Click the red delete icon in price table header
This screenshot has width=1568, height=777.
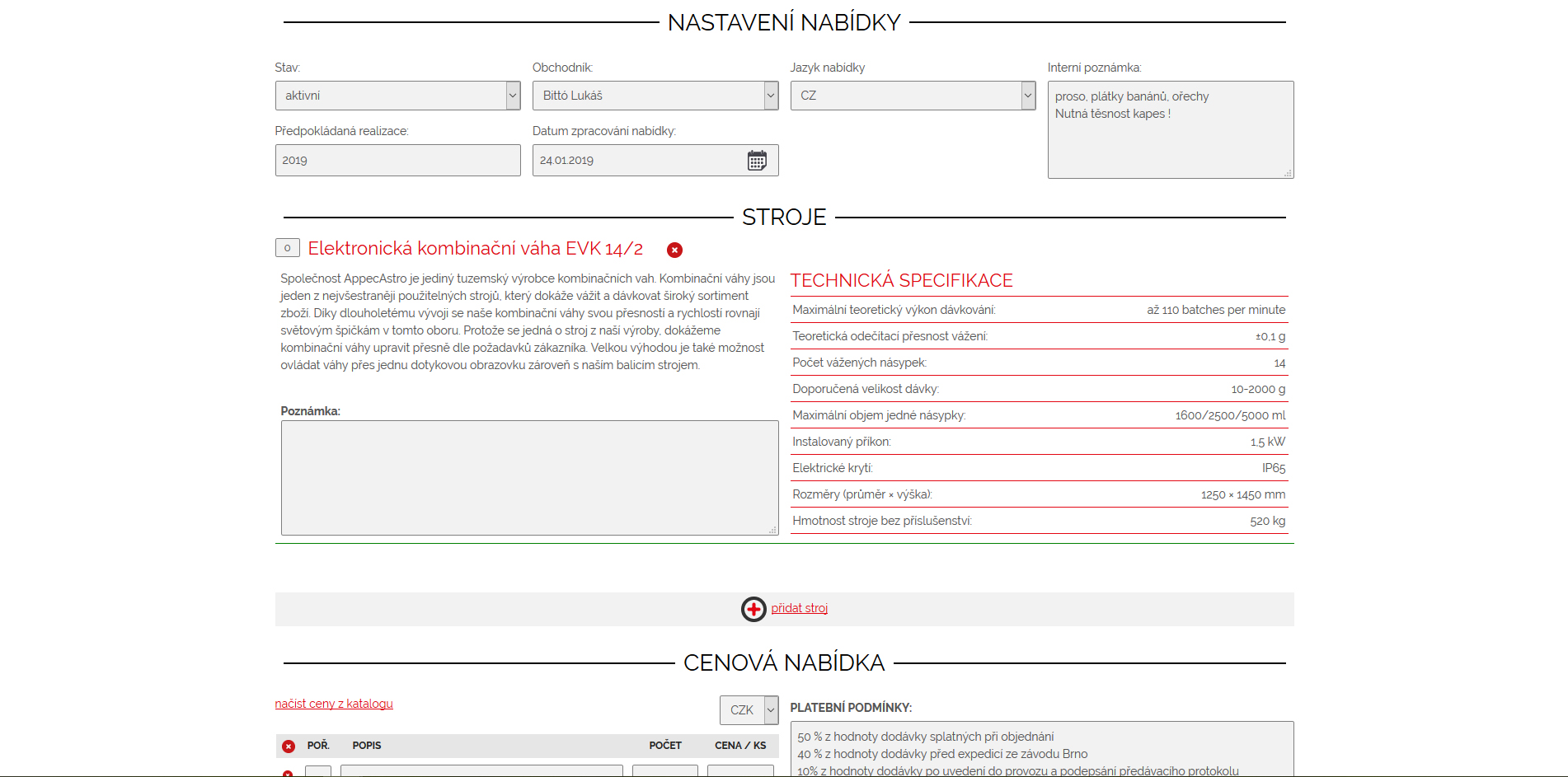[289, 747]
